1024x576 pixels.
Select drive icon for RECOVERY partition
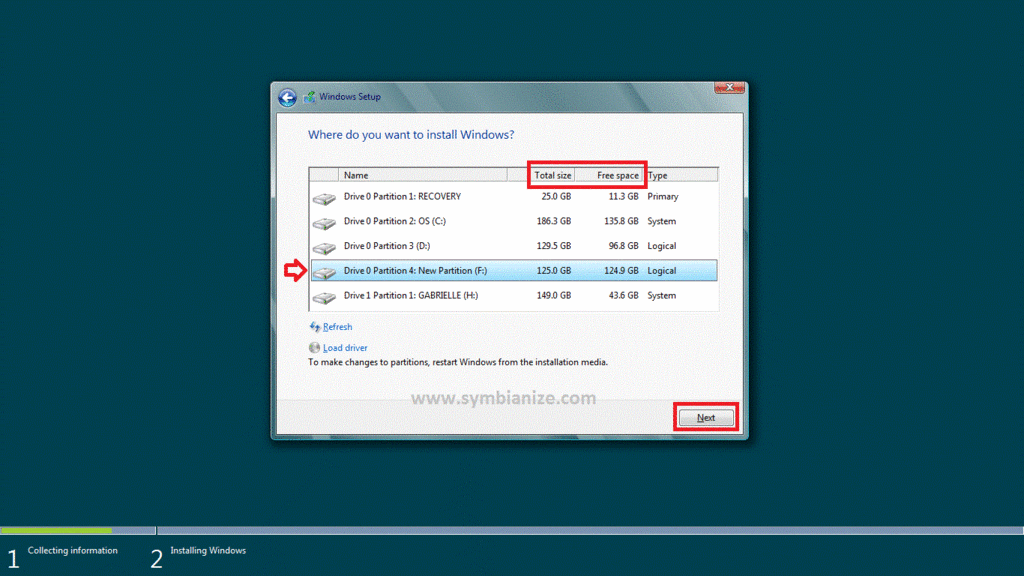pyautogui.click(x=324, y=198)
